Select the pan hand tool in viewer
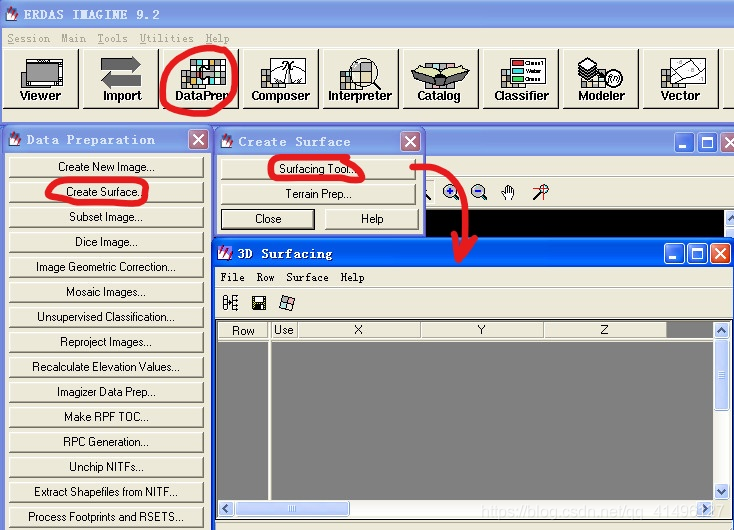 [508, 192]
